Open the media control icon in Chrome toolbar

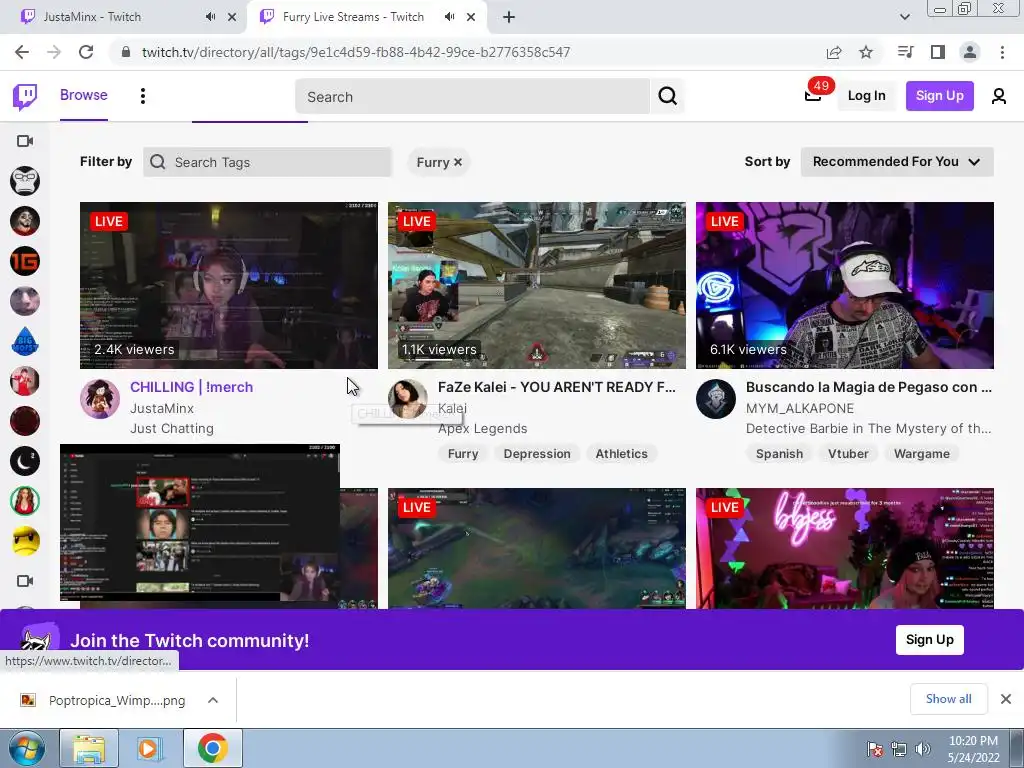click(905, 52)
